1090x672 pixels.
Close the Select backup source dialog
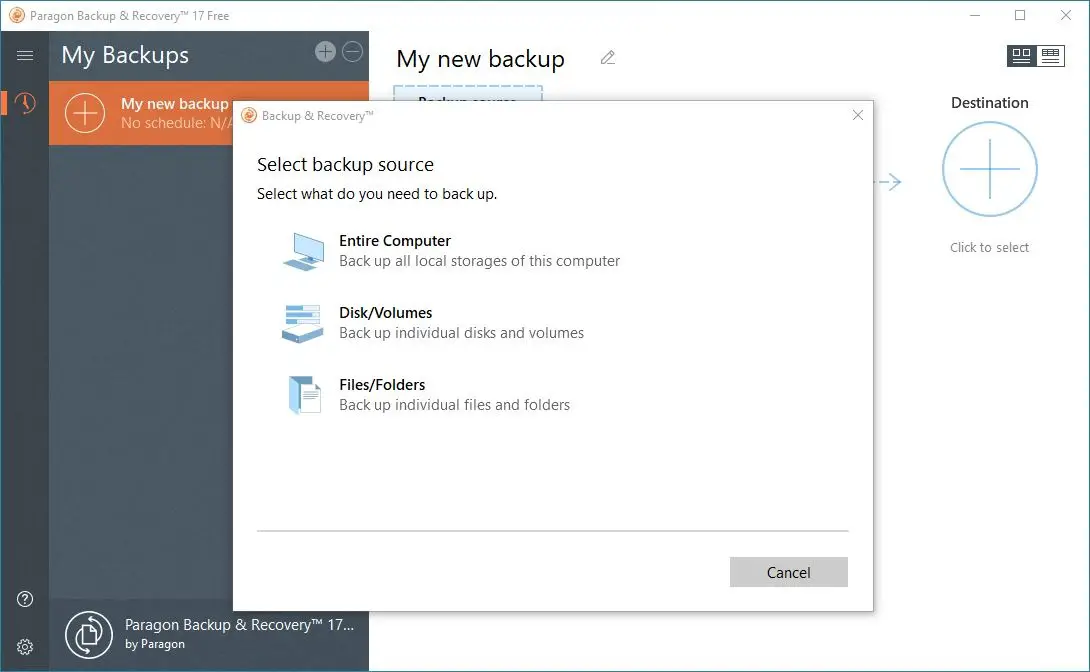point(858,115)
